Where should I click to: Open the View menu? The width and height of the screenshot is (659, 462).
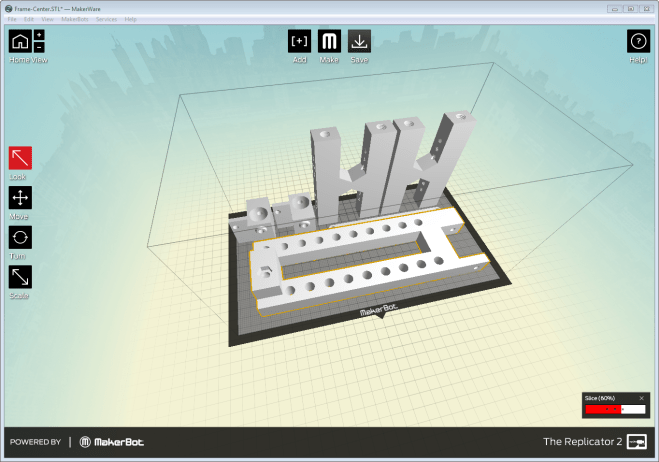(47, 19)
